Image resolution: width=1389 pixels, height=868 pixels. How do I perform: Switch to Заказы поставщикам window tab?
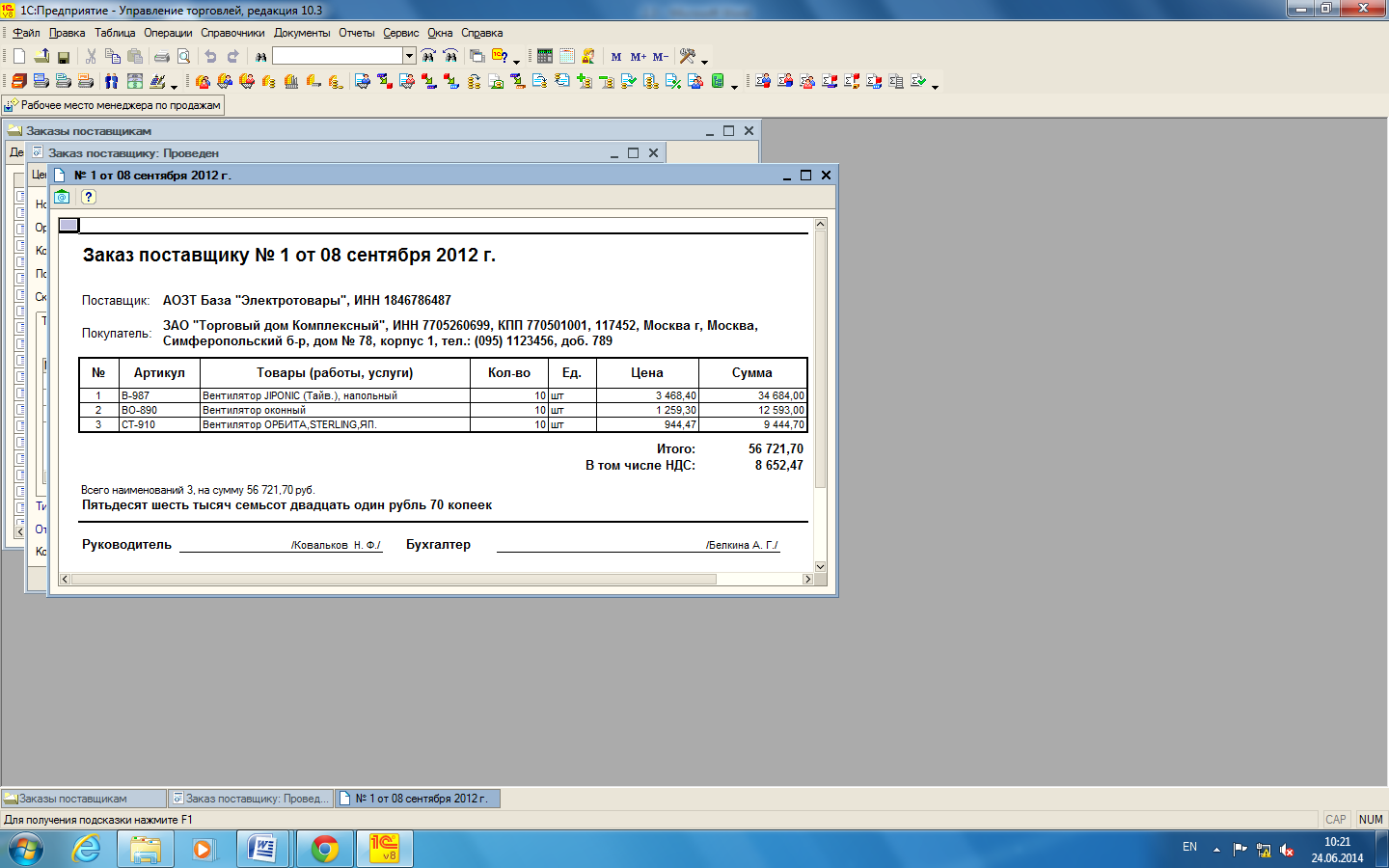(x=84, y=799)
